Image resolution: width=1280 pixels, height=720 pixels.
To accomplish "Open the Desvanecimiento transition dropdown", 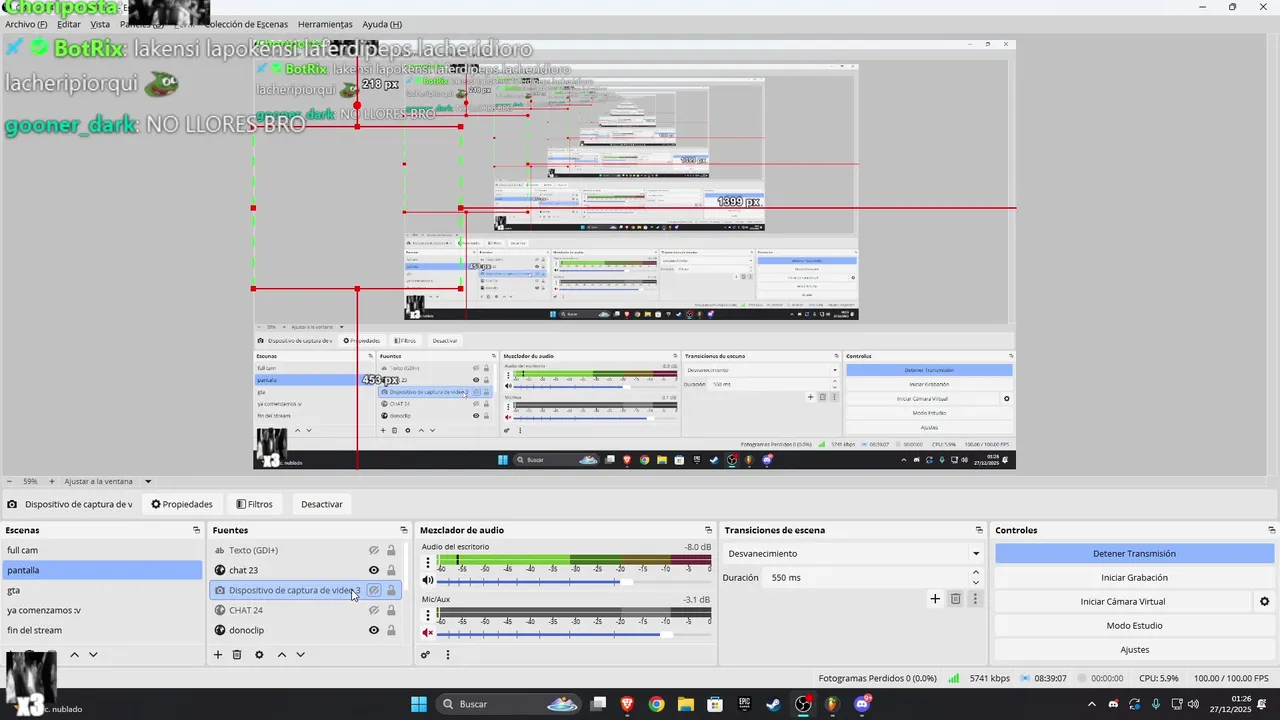I will click(x=853, y=553).
